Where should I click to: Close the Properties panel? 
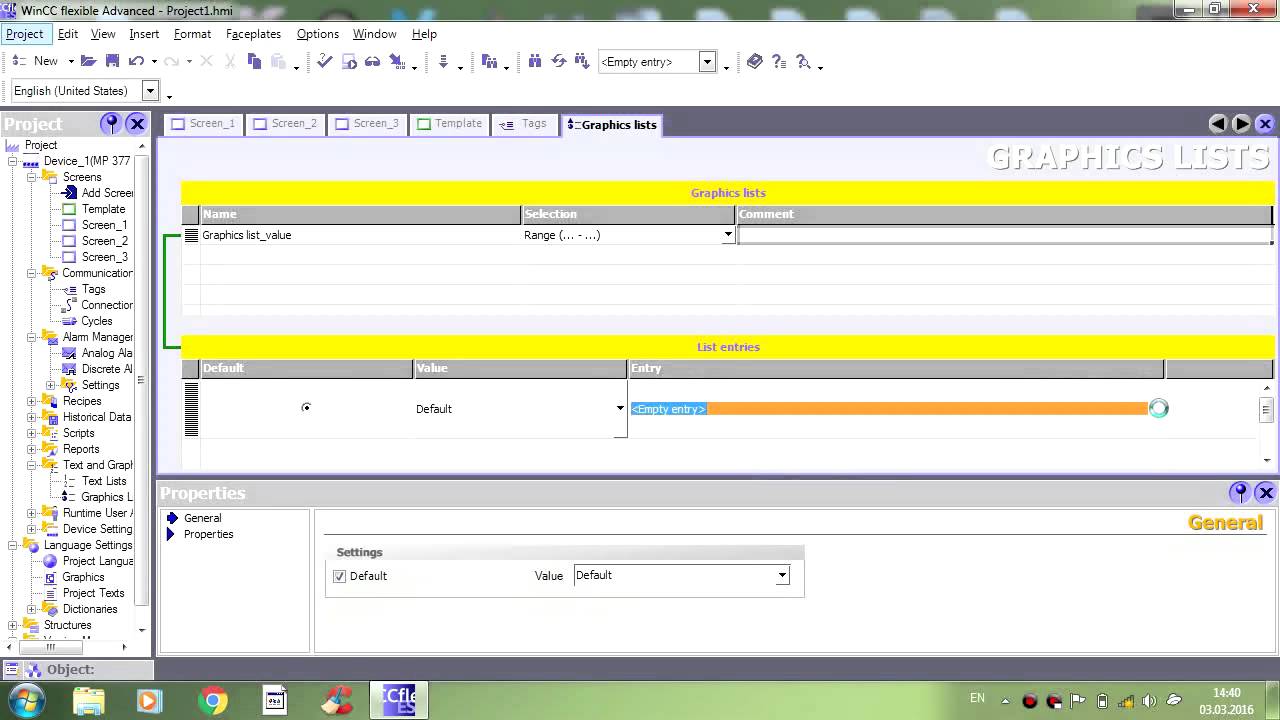tap(1265, 492)
